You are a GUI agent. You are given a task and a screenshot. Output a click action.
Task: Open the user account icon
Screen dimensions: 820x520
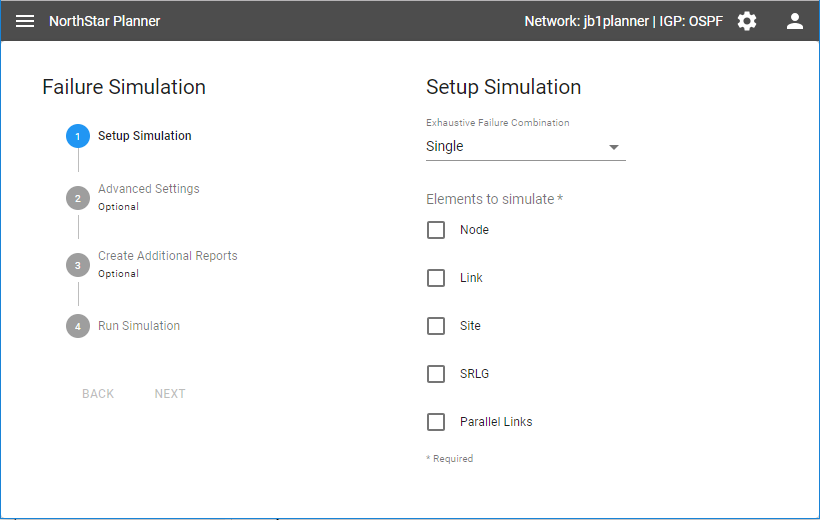click(x=795, y=21)
